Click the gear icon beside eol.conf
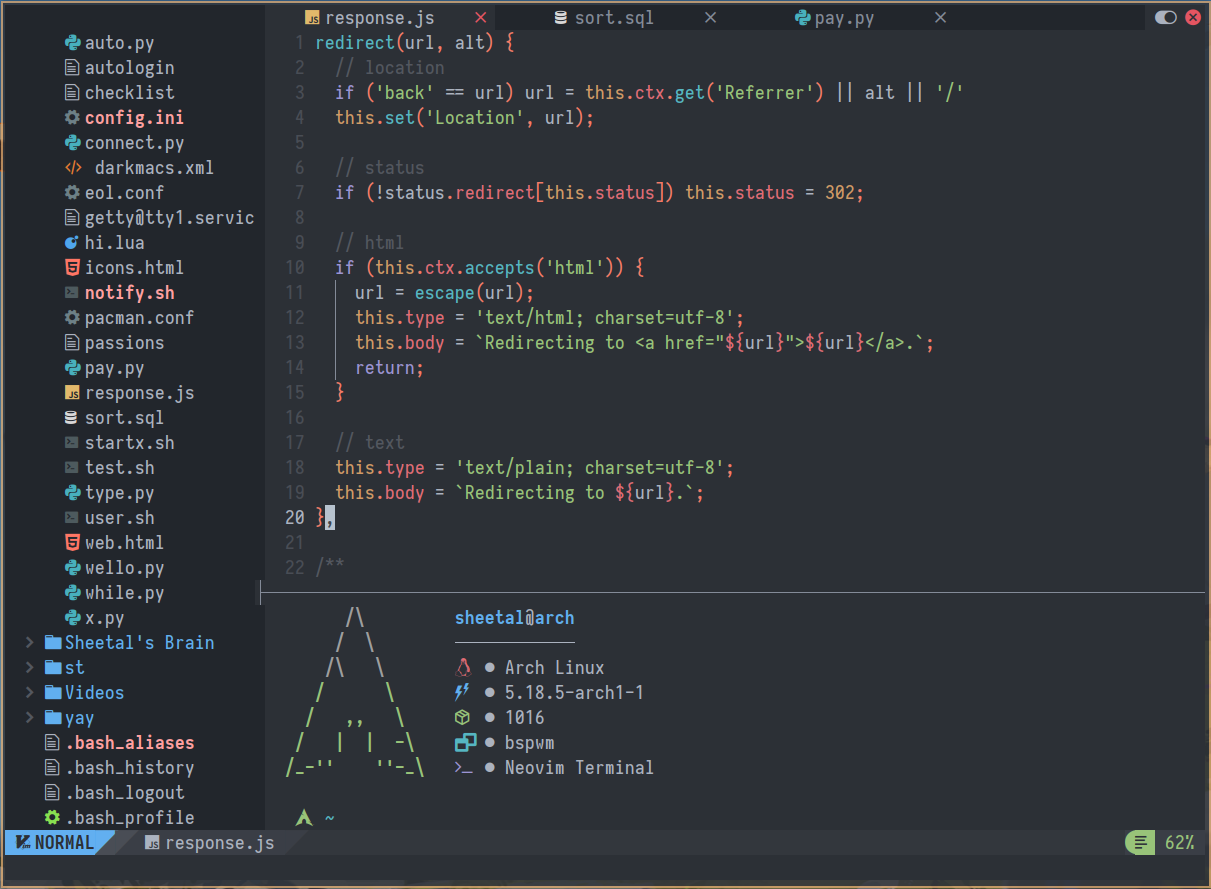 [x=72, y=193]
